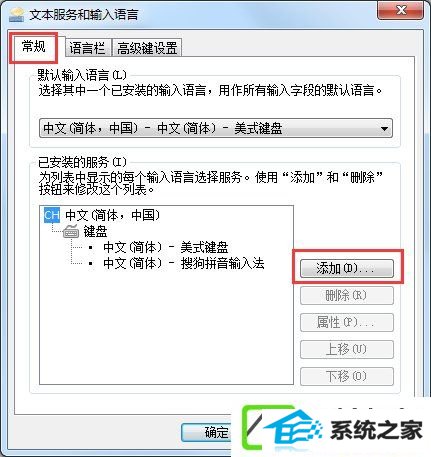Click the dialog title bar keyboard icon
The image size is (431, 457).
tap(16, 15)
